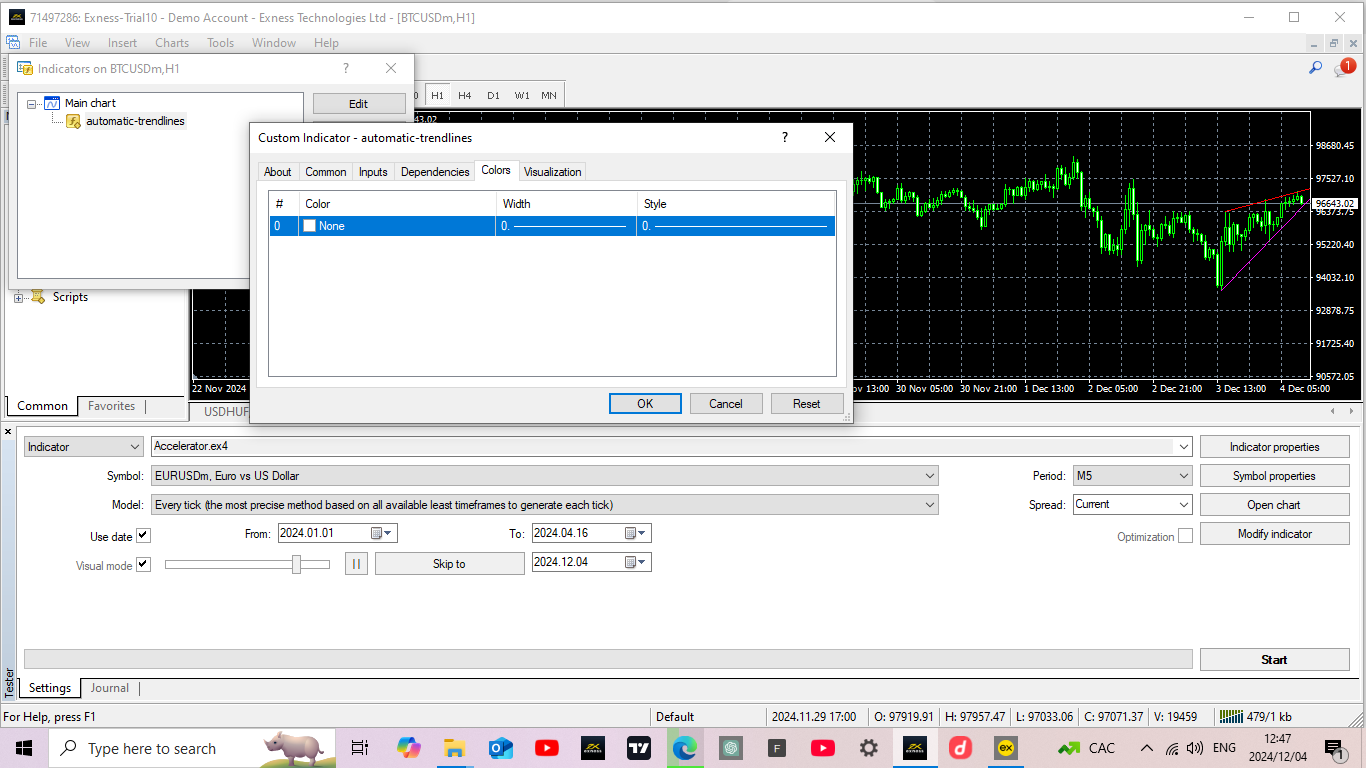Open Copilot from the taskbar
1366x768 pixels.
point(408,748)
